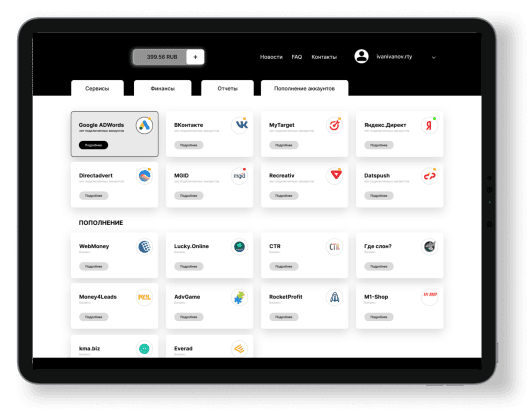This screenshot has width=531, height=413.
Task: Click Подробнее button on WebMoney card
Action: [93, 266]
